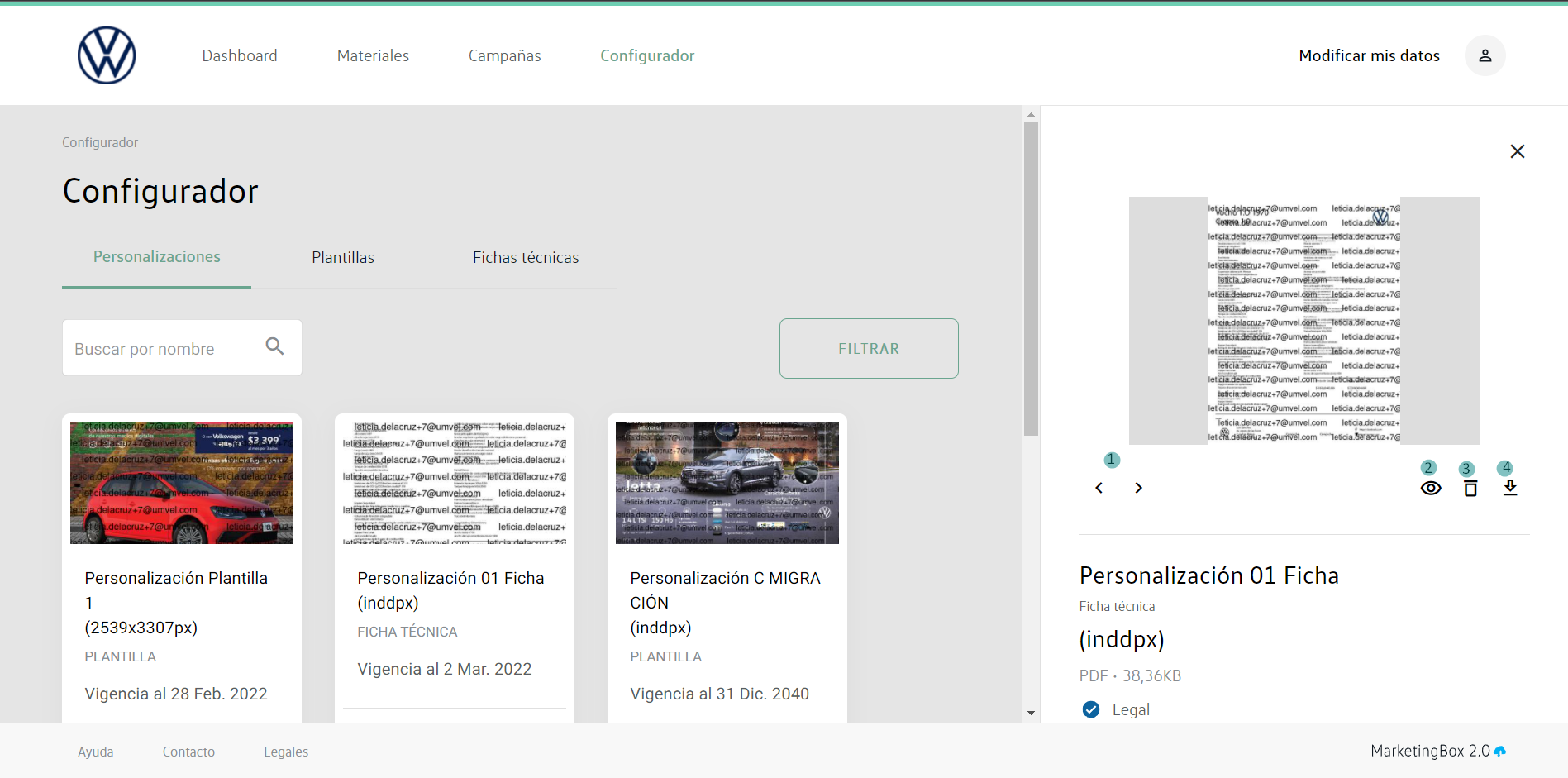Image resolution: width=1568 pixels, height=778 pixels.
Task: Click the MarketingBox cloud icon
Action: coord(1500,751)
